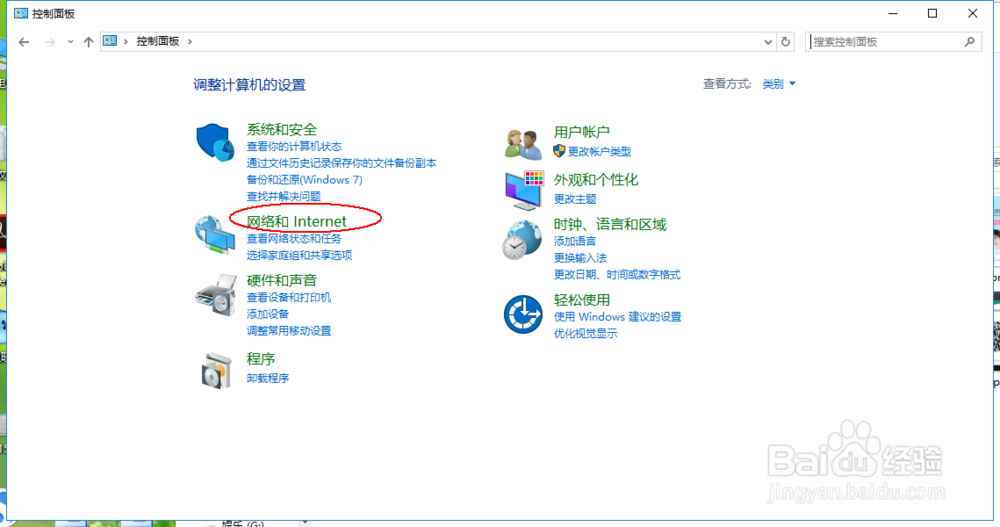Open 轻松使用 category
1000x527 pixels.
(x=582, y=300)
